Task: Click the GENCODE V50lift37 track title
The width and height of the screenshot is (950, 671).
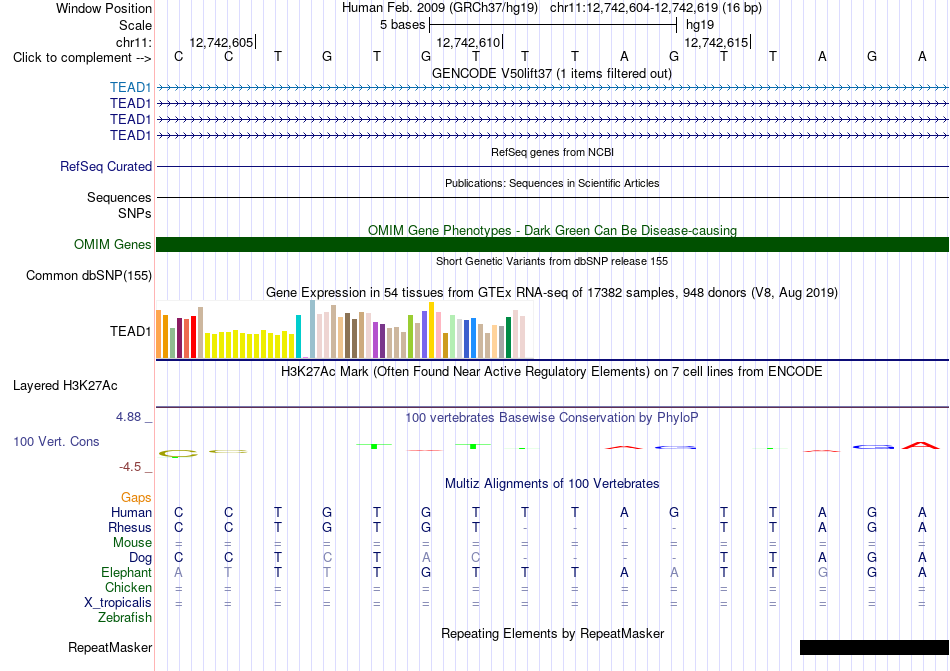Action: pyautogui.click(x=552, y=73)
